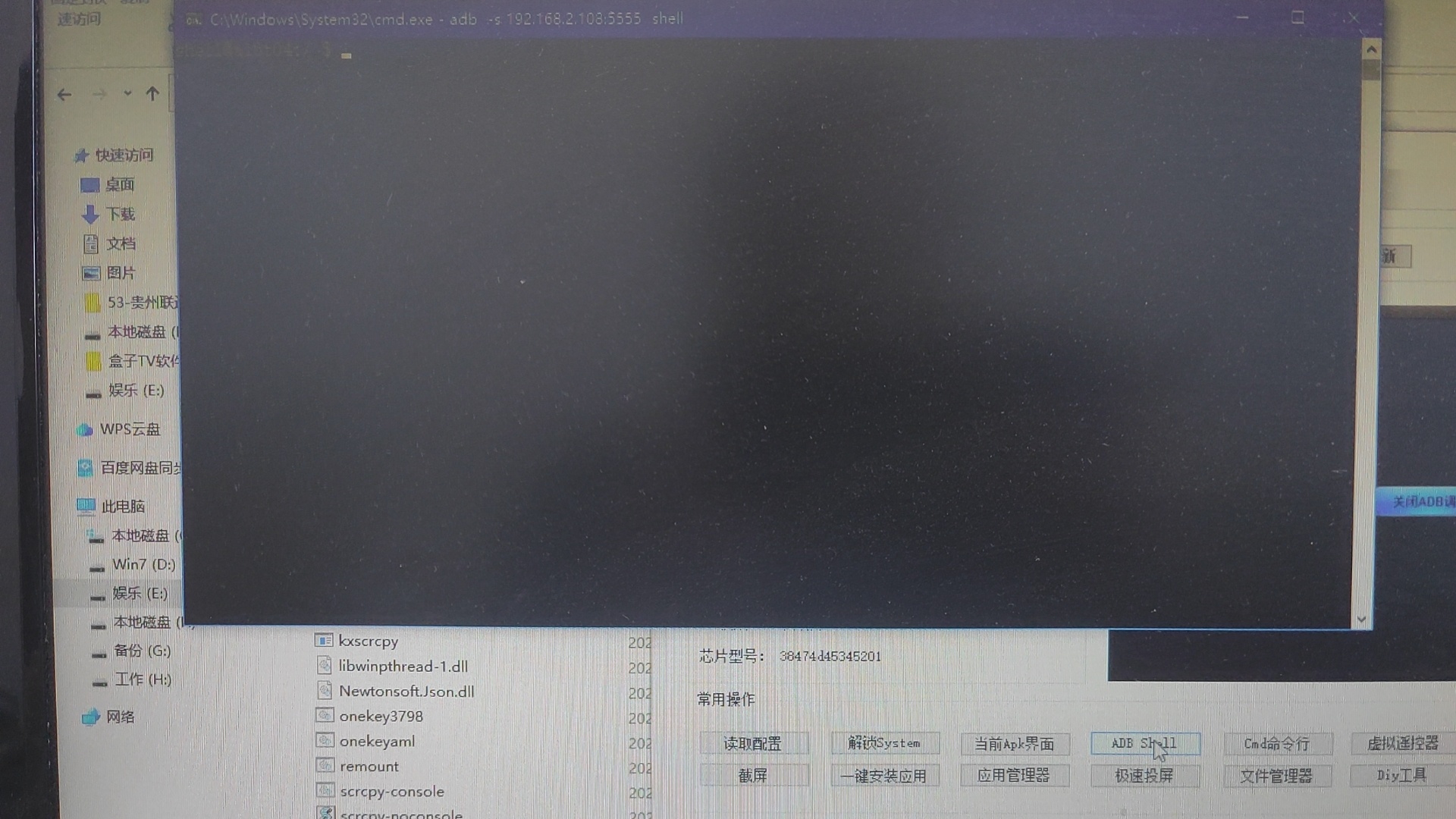1456x819 pixels.
Task: Click the up-directory arrow in Explorer
Action: [152, 94]
